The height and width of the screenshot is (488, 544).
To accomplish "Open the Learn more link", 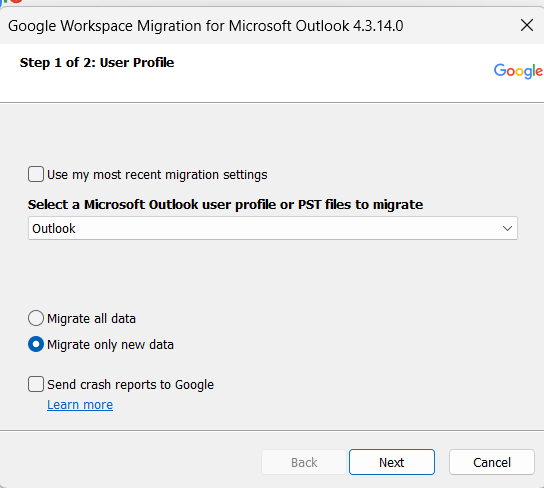I will [80, 405].
